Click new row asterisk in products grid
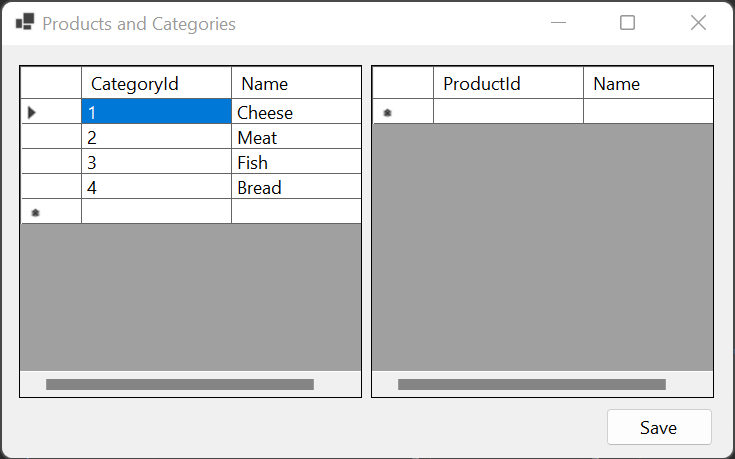The width and height of the screenshot is (735, 459). pyautogui.click(x=388, y=113)
